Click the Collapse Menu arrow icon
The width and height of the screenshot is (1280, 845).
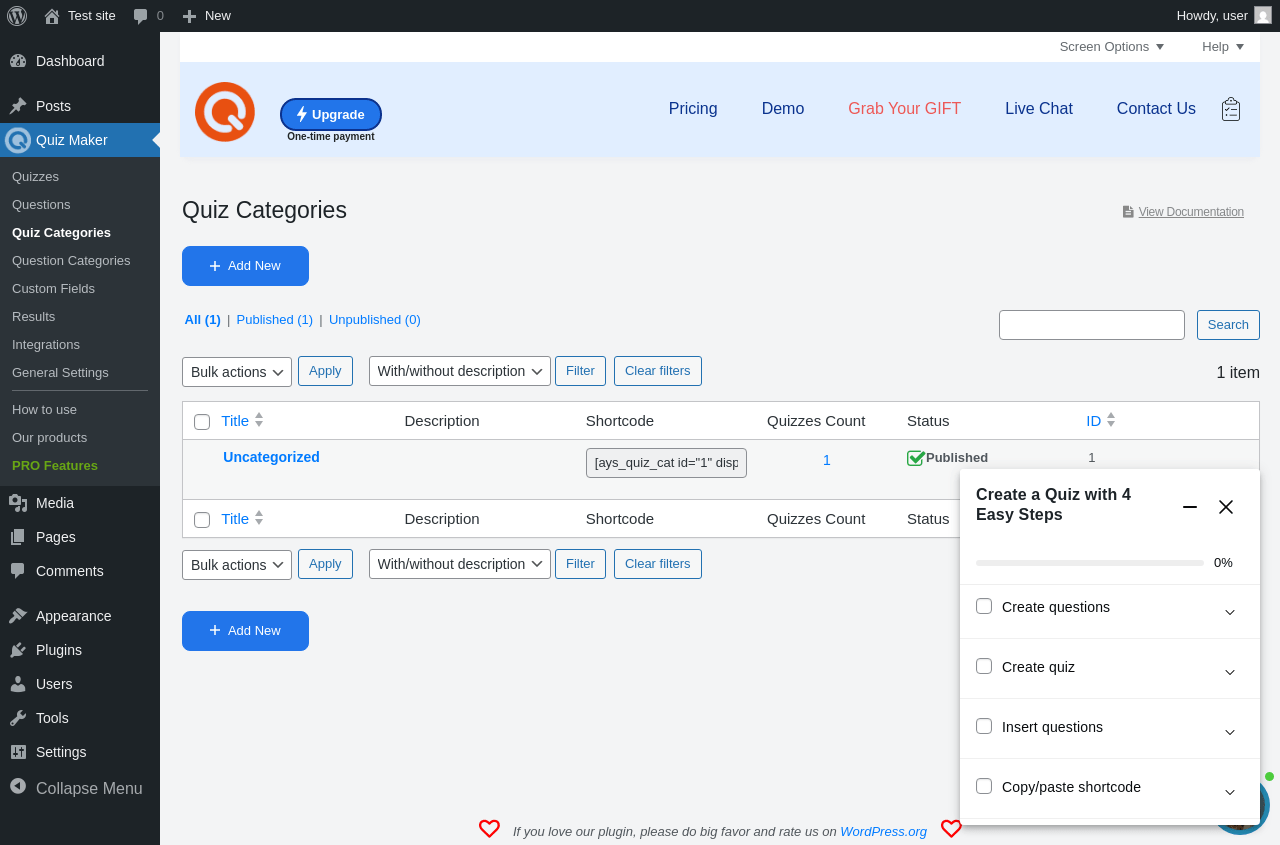pyautogui.click(x=18, y=786)
